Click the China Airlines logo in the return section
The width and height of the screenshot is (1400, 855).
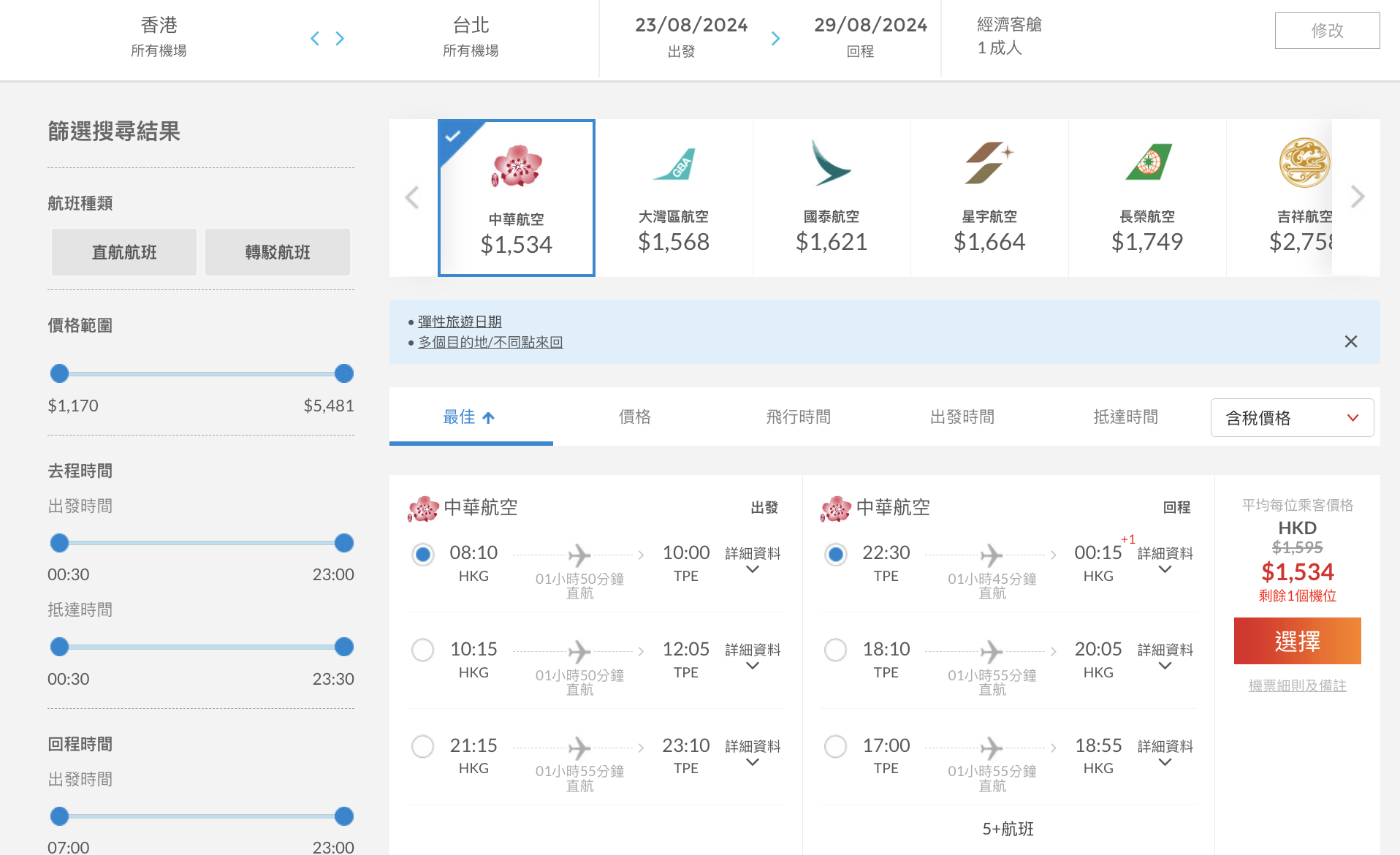click(x=836, y=509)
